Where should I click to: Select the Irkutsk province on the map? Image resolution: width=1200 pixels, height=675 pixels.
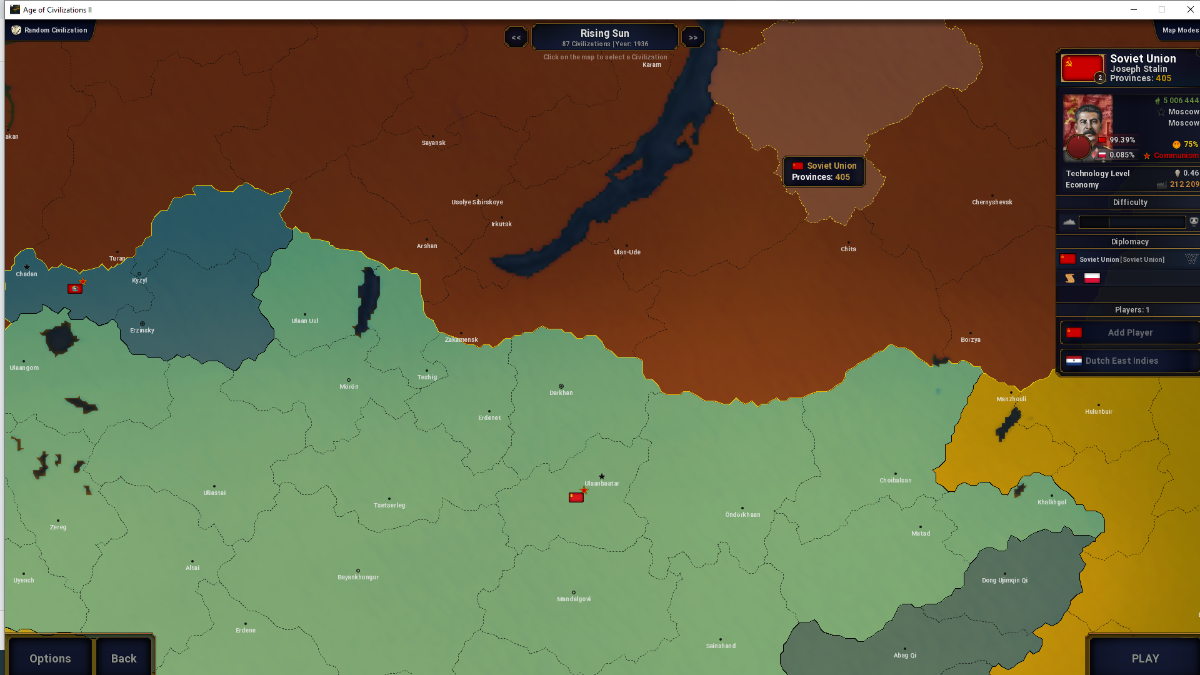(501, 224)
